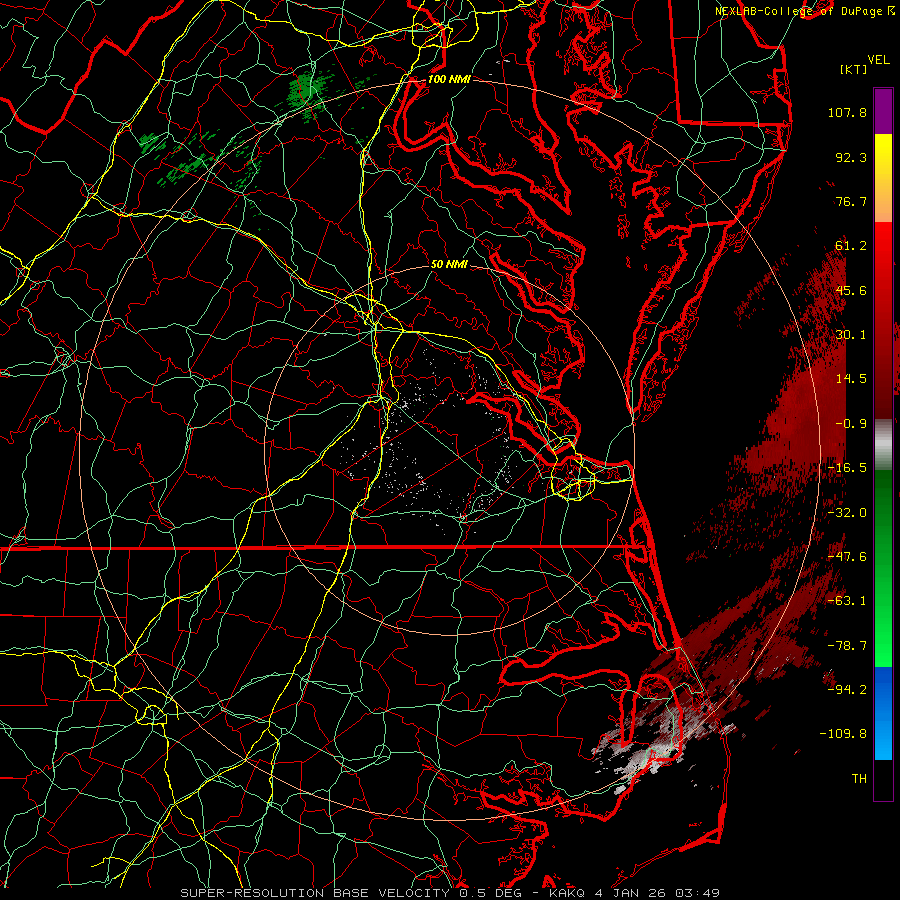Click the 14.5 legend value
This screenshot has width=900, height=900.
pyautogui.click(x=851, y=379)
